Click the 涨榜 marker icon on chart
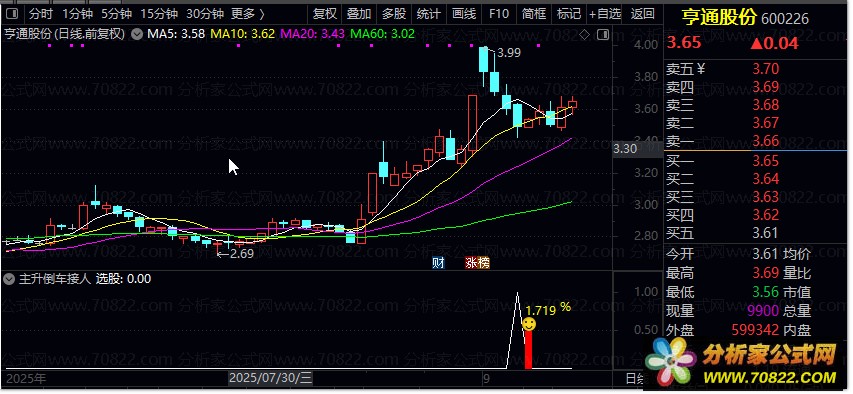Viewport: 853px width, 394px height. (477, 263)
